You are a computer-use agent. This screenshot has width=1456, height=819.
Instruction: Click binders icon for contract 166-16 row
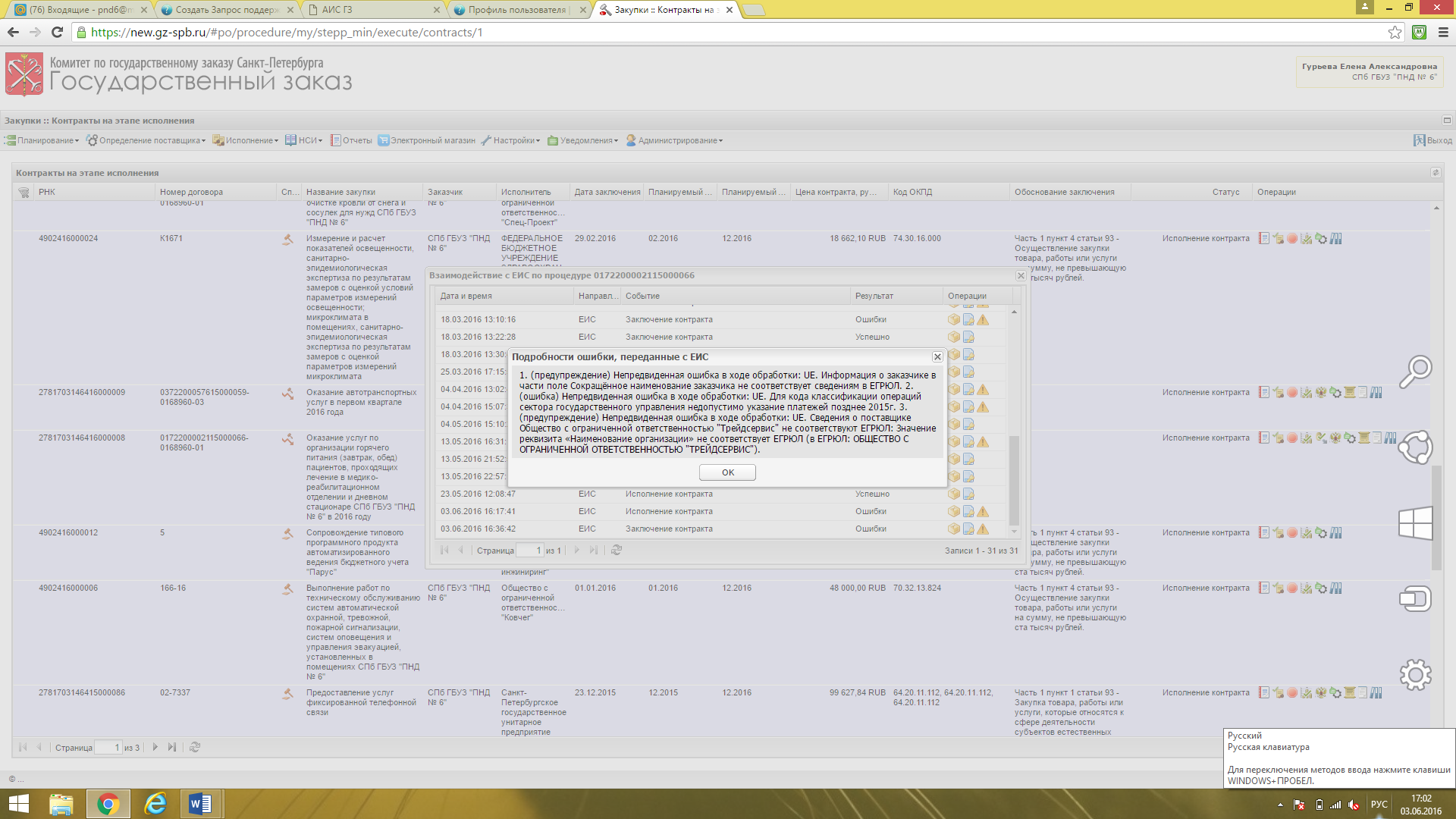[x=1336, y=588]
